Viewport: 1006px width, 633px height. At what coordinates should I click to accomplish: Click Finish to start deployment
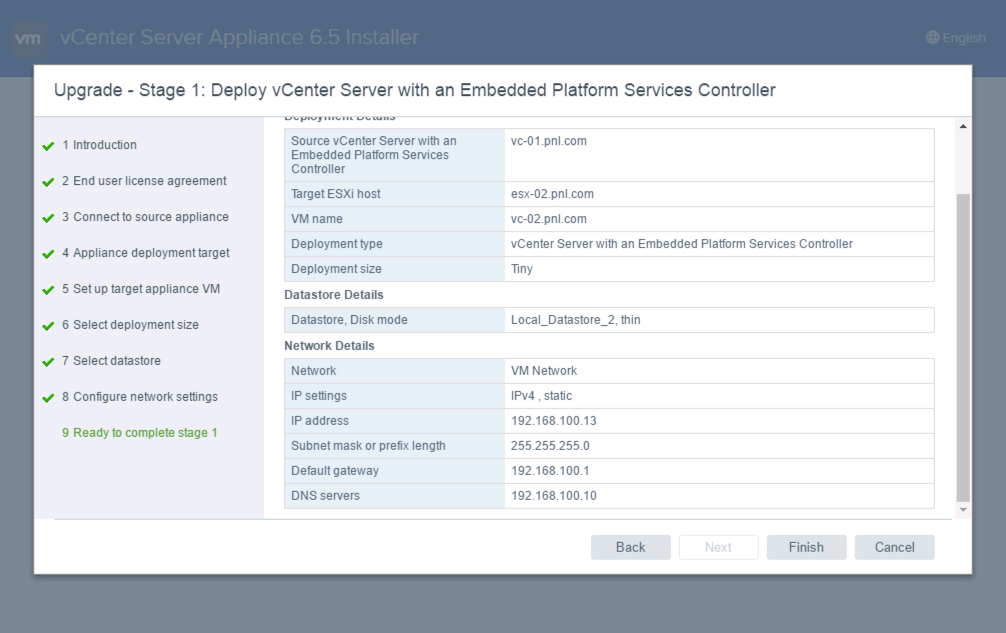tap(806, 547)
